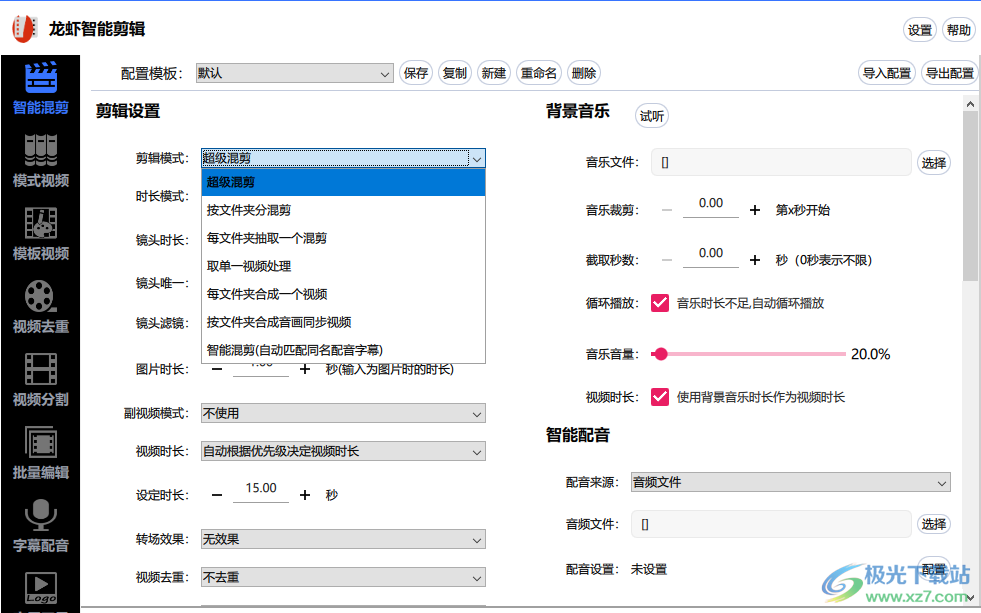Disable 循环播放 for background music
This screenshot has width=981, height=613.
[660, 303]
